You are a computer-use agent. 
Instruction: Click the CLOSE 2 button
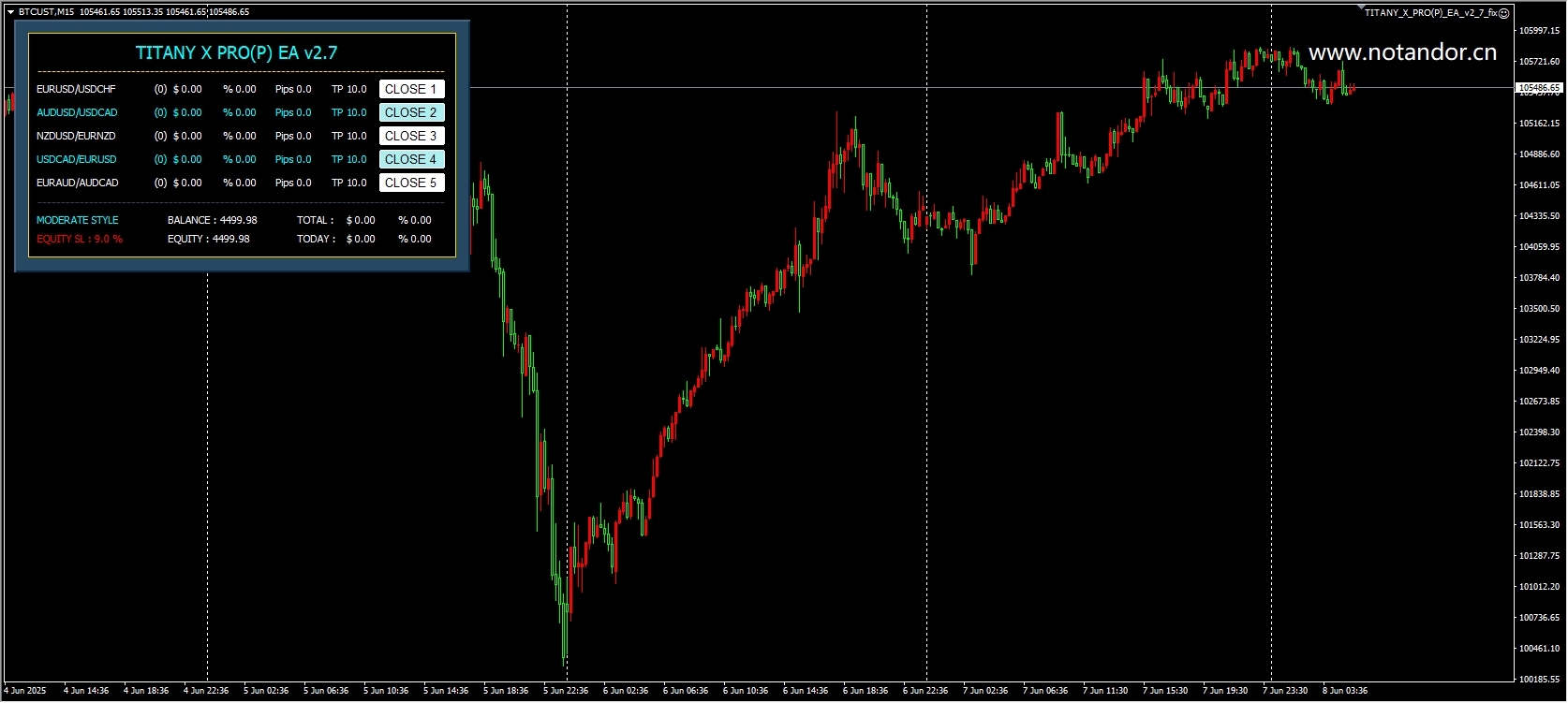click(411, 112)
